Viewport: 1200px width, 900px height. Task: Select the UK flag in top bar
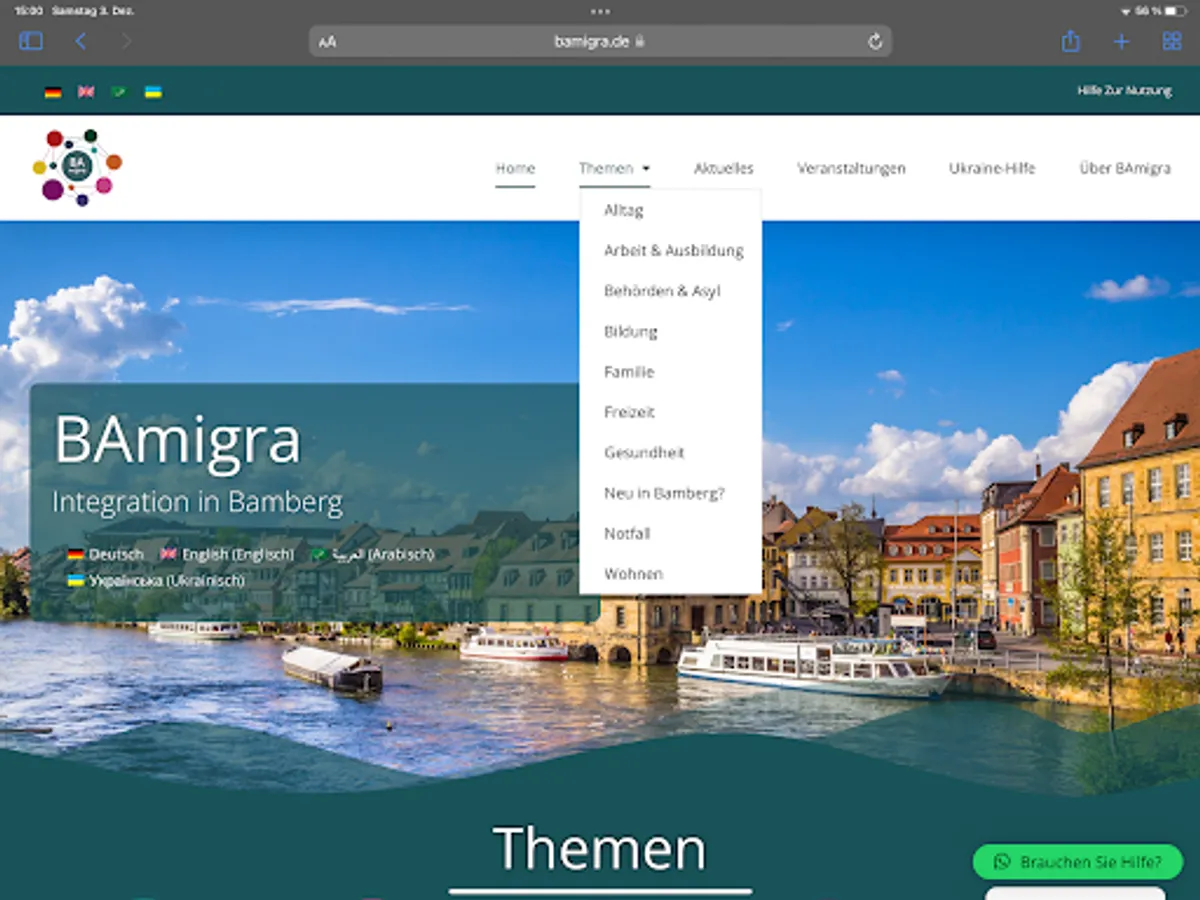pyautogui.click(x=86, y=92)
